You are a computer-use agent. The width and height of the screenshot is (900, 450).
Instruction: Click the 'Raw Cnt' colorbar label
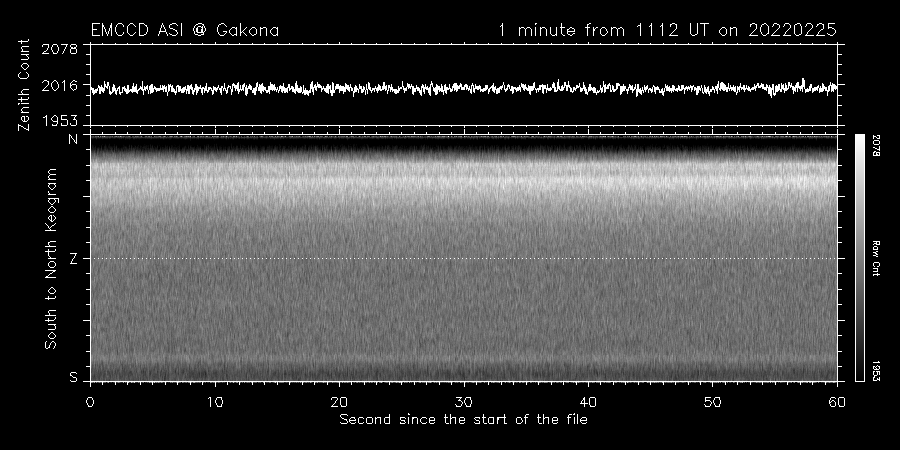(876, 258)
